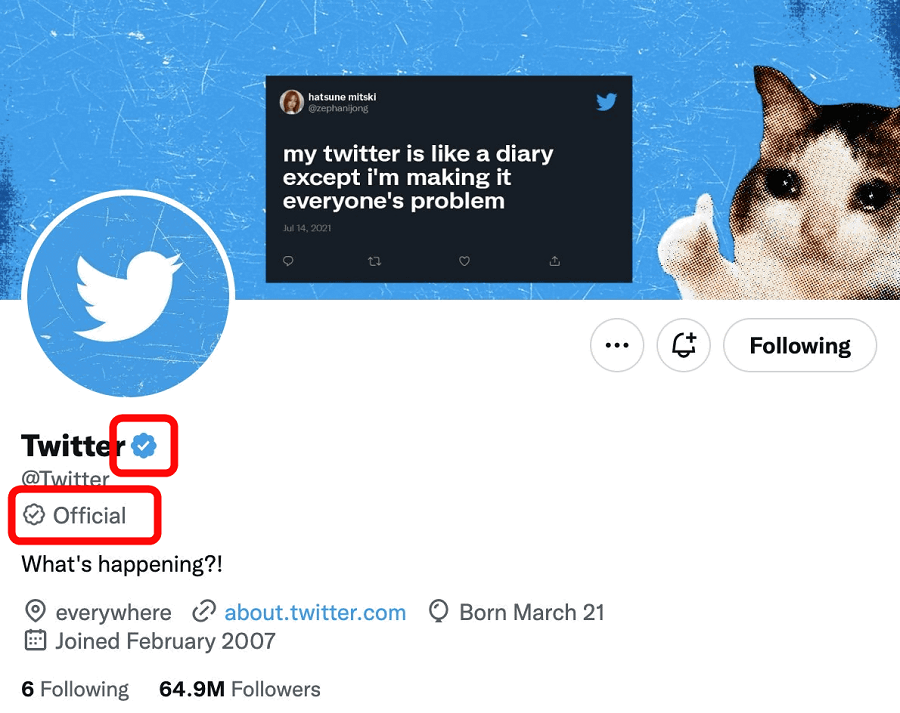
Task: Click the location pin icon beside everywhere
Action: pos(35,612)
